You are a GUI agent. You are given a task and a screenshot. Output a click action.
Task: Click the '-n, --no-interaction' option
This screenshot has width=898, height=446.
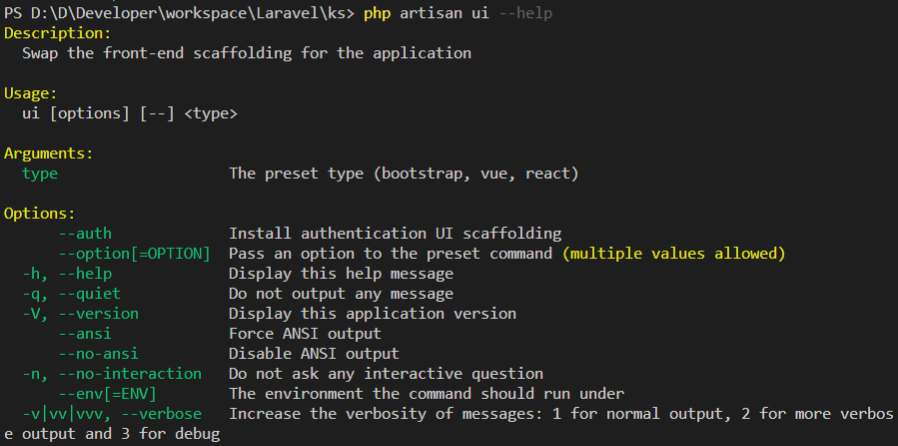coord(112,374)
